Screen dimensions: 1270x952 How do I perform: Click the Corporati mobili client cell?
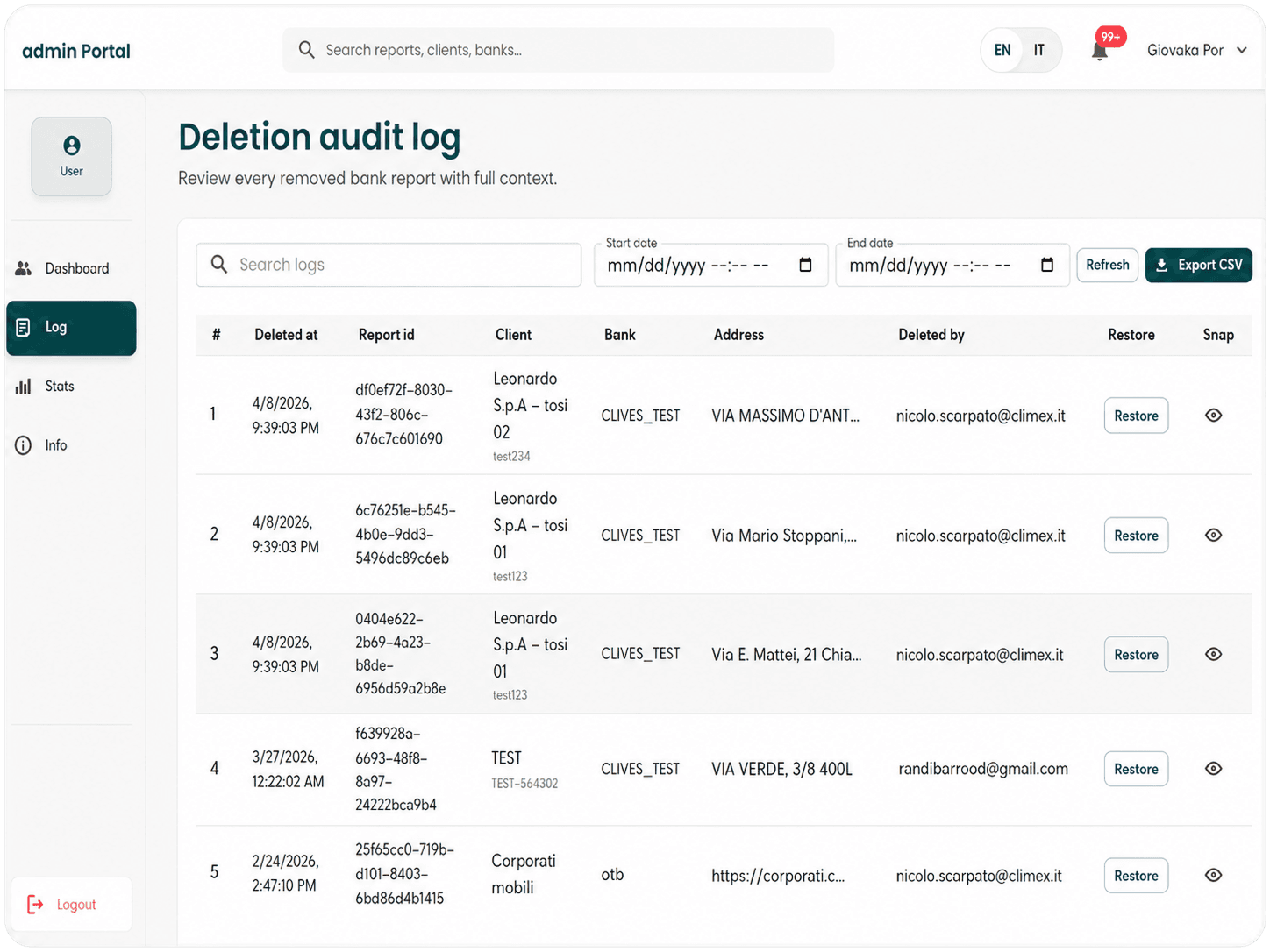[524, 874]
